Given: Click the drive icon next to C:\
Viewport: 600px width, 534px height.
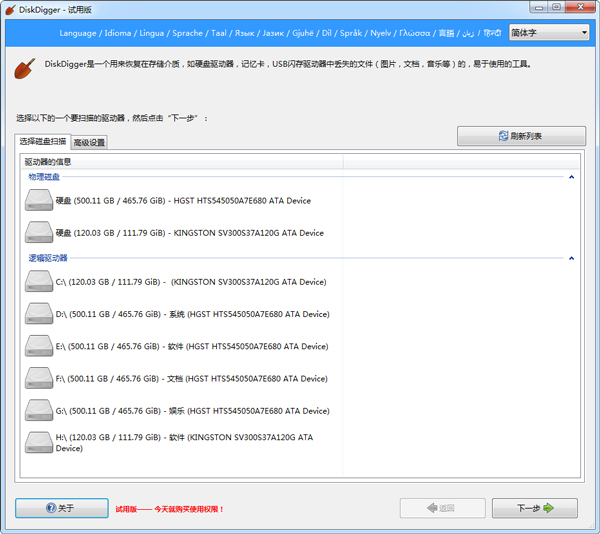Looking at the screenshot, I should point(39,281).
